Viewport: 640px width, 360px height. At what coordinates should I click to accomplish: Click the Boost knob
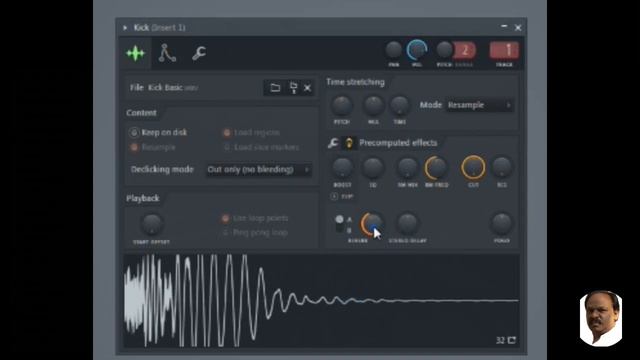coord(342,167)
